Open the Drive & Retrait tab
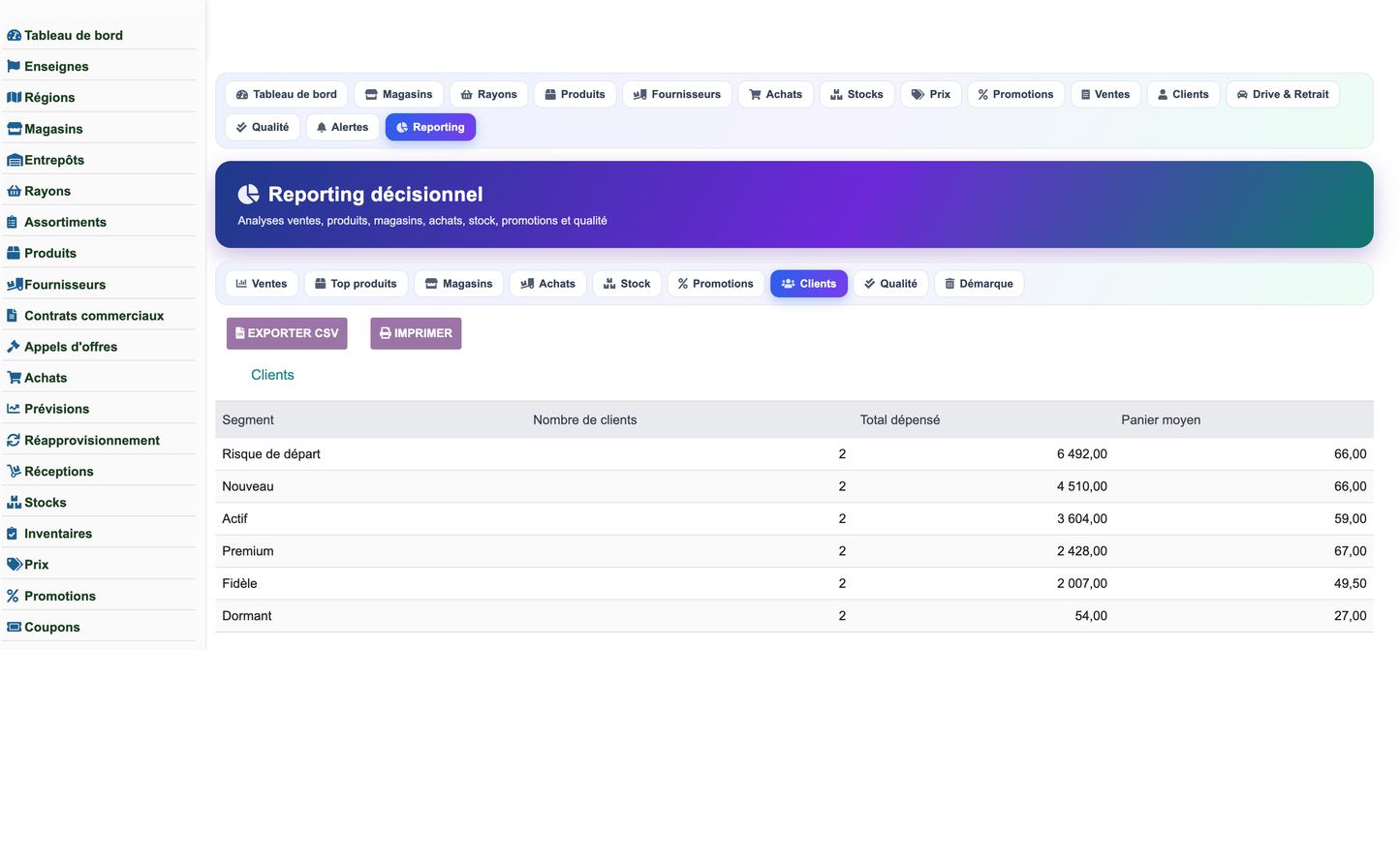 pyautogui.click(x=1283, y=95)
